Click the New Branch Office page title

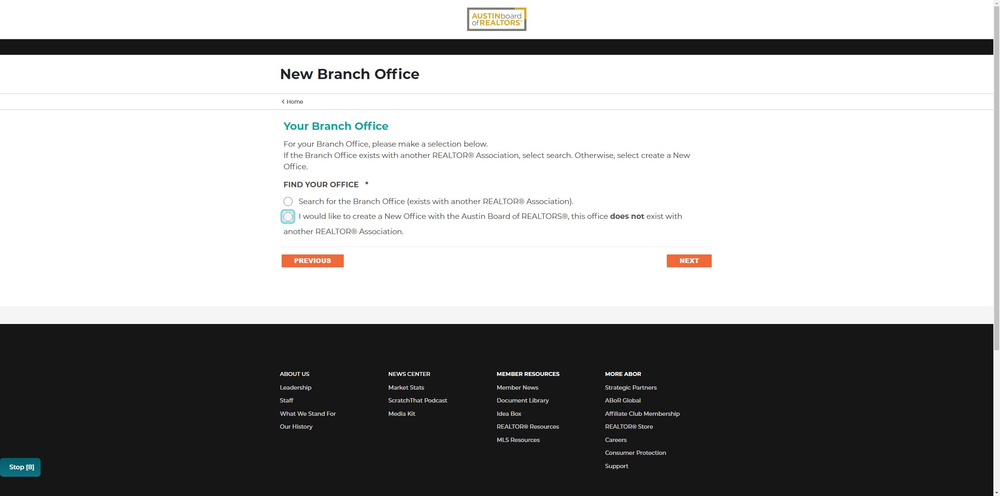[x=349, y=74]
